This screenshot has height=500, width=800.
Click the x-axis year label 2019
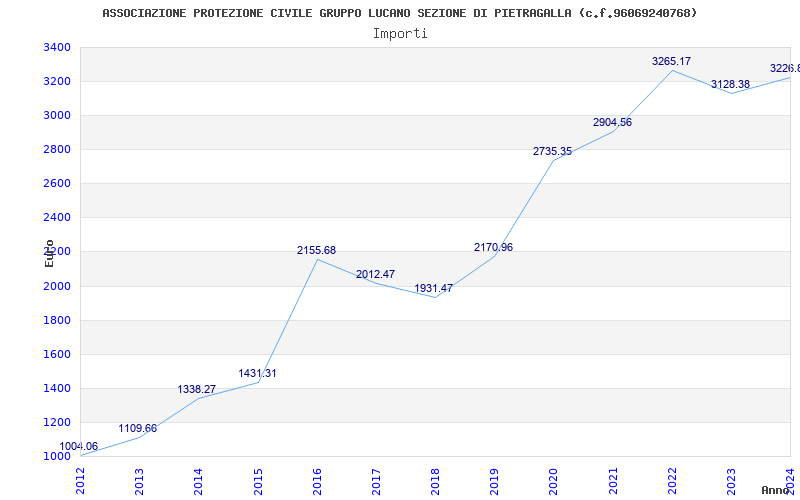(494, 482)
